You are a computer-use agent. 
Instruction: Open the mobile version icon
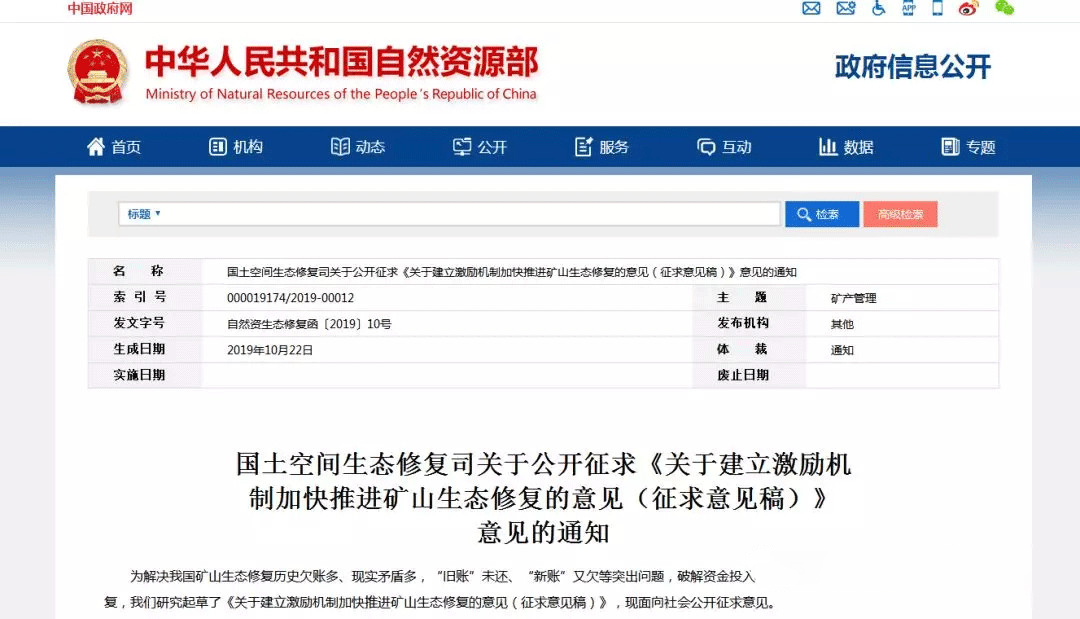point(935,9)
